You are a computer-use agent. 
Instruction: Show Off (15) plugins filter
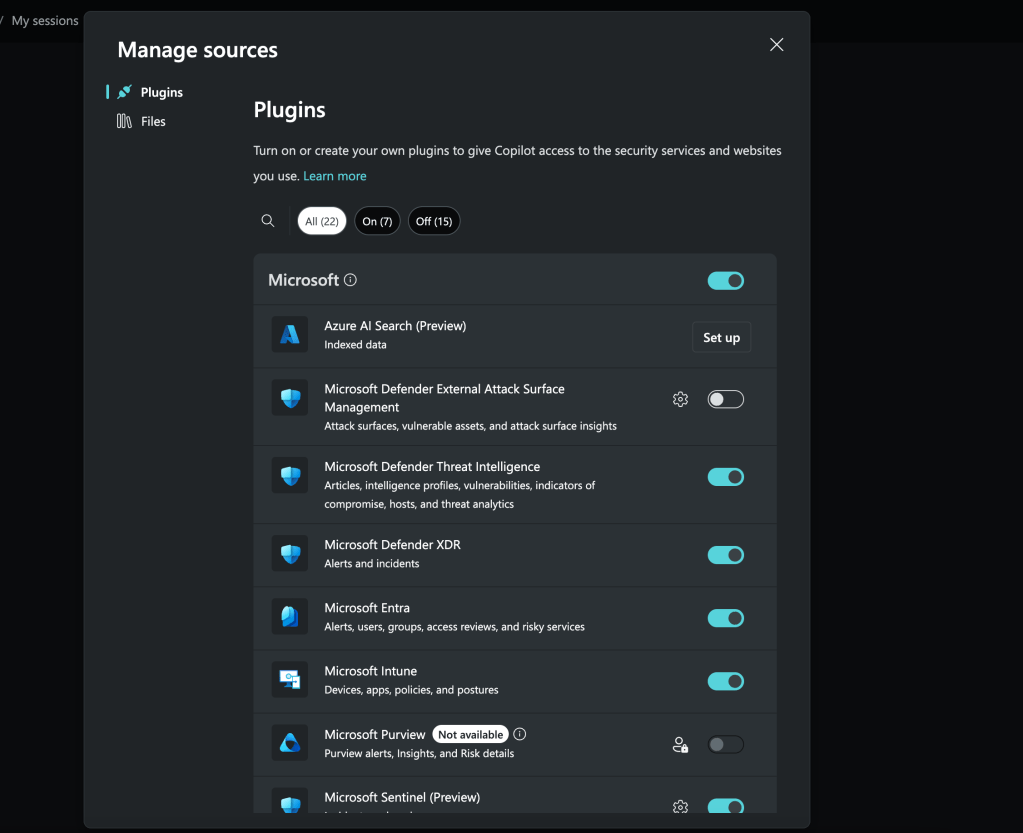point(434,221)
